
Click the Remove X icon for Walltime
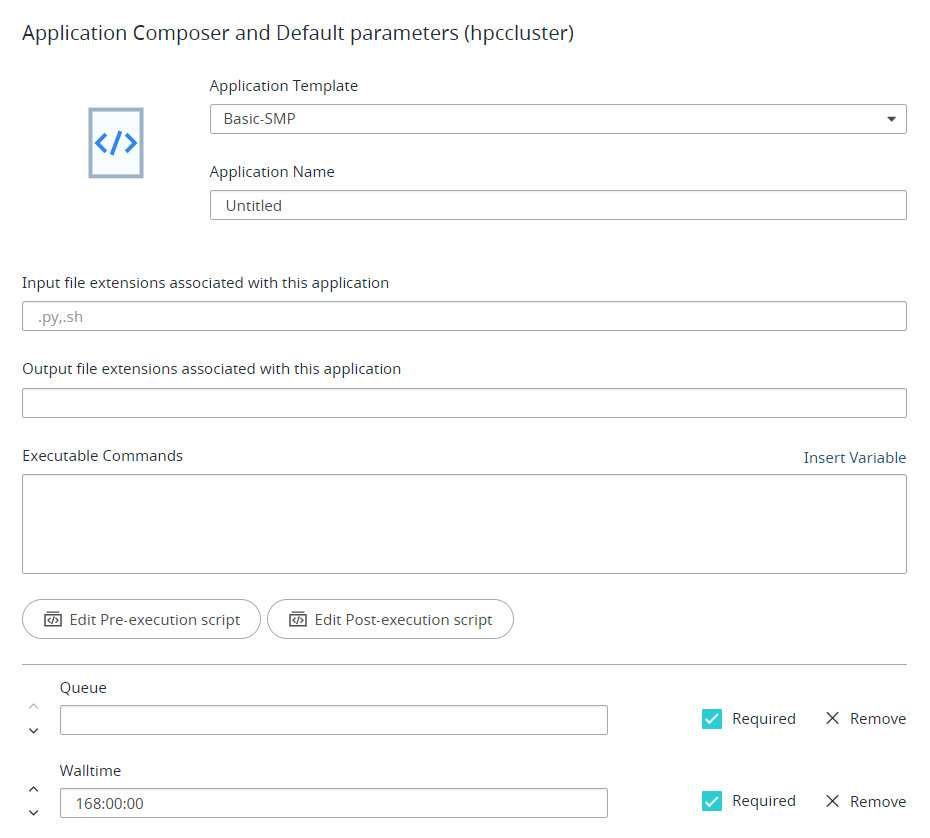[832, 801]
